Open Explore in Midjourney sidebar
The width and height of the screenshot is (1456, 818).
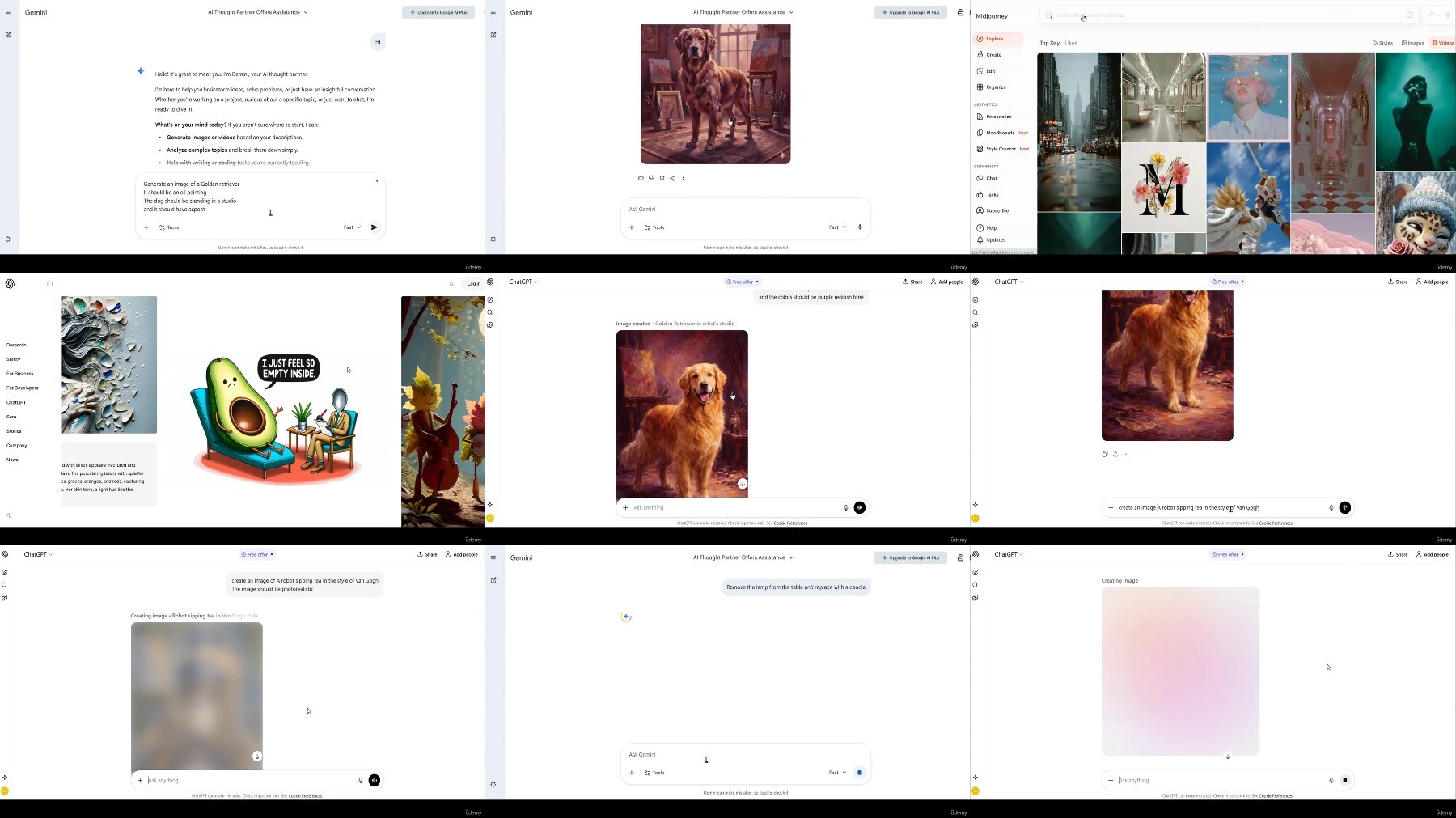coord(998,39)
